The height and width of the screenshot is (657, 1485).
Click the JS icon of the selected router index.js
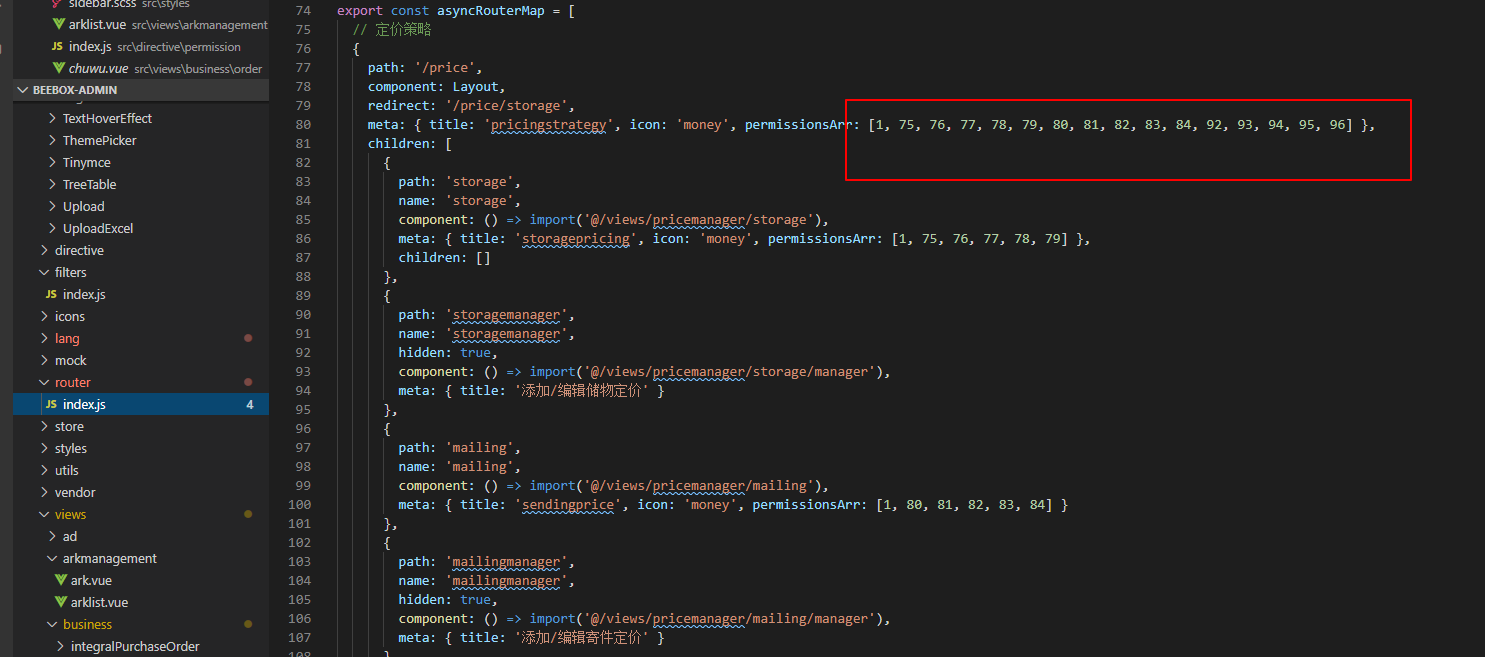(x=51, y=404)
